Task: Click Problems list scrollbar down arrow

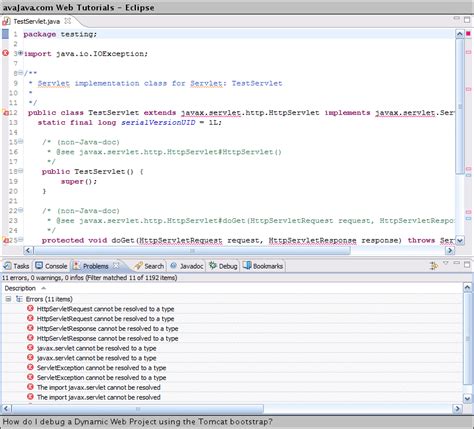Action: pyautogui.click(x=467, y=398)
